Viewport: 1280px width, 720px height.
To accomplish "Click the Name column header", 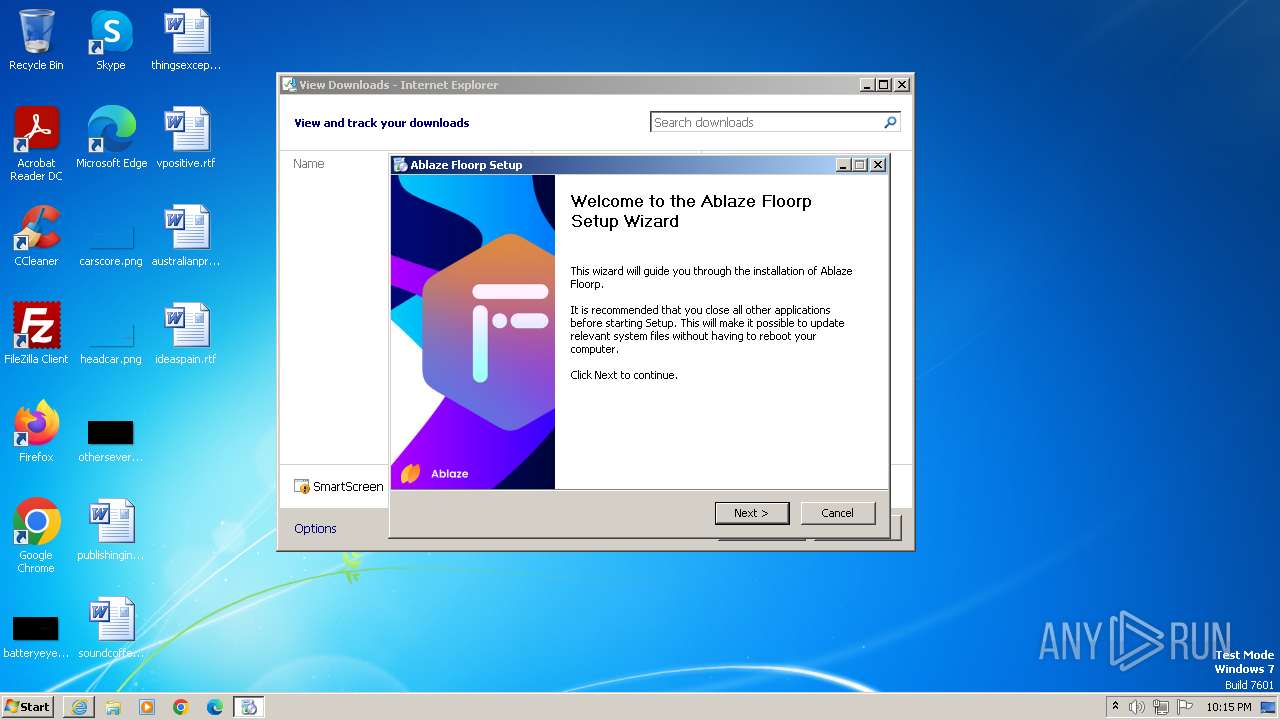I will [x=309, y=163].
